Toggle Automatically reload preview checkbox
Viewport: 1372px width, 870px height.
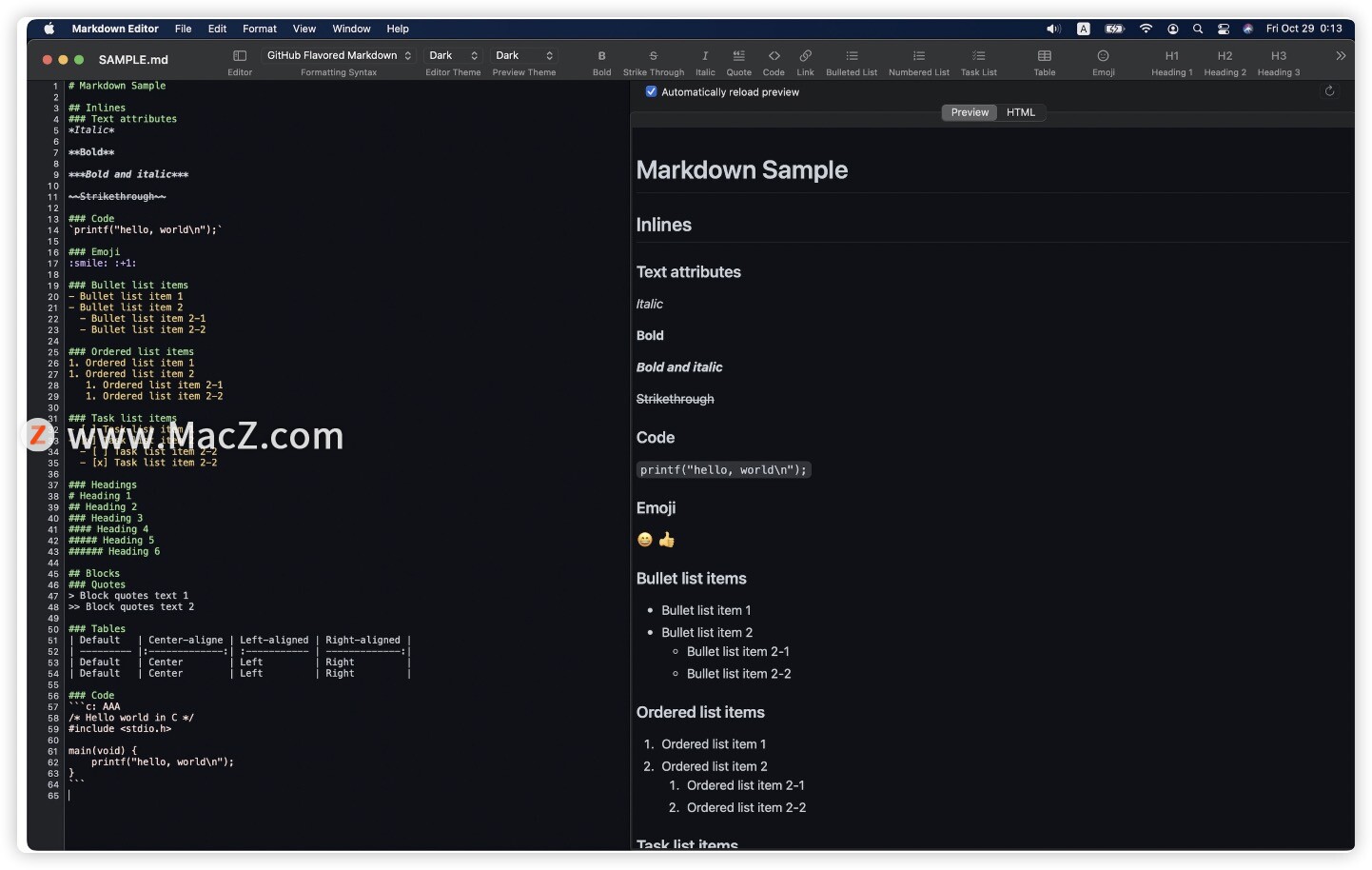pyautogui.click(x=651, y=91)
